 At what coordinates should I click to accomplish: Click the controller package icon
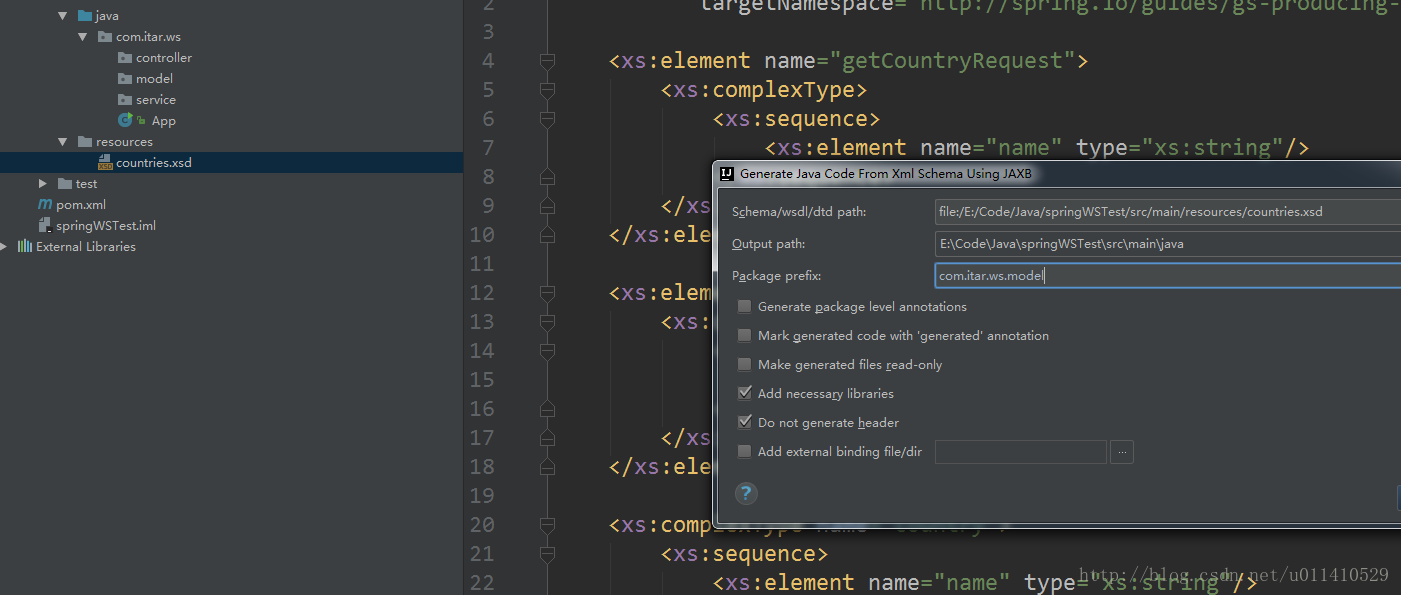click(125, 58)
